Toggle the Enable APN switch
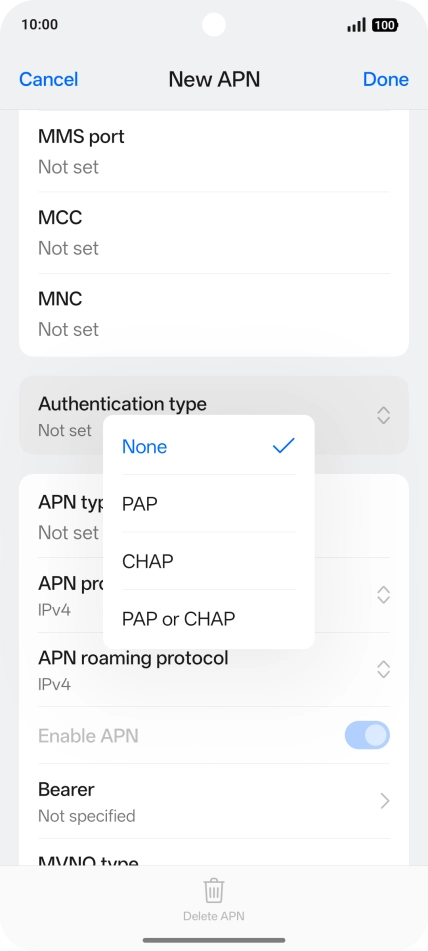 click(x=367, y=735)
